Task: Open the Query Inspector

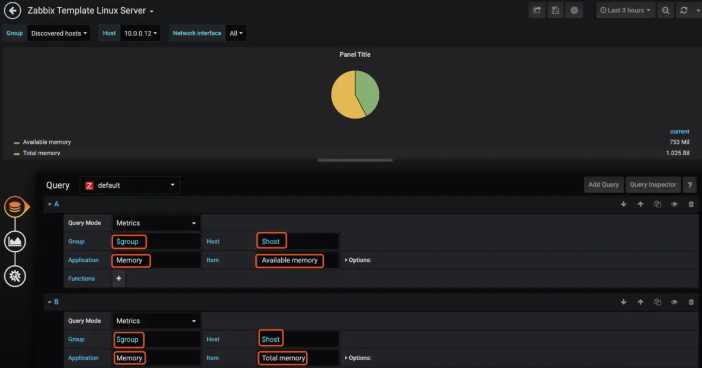Action: point(653,185)
